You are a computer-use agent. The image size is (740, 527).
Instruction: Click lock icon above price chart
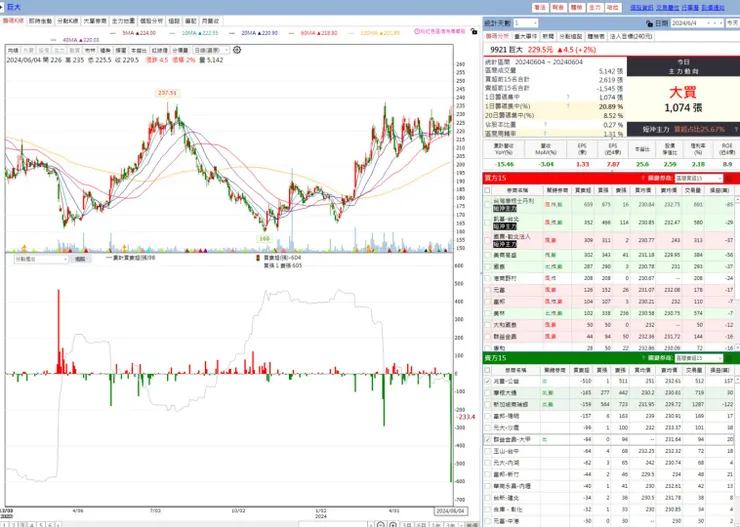[474, 31]
